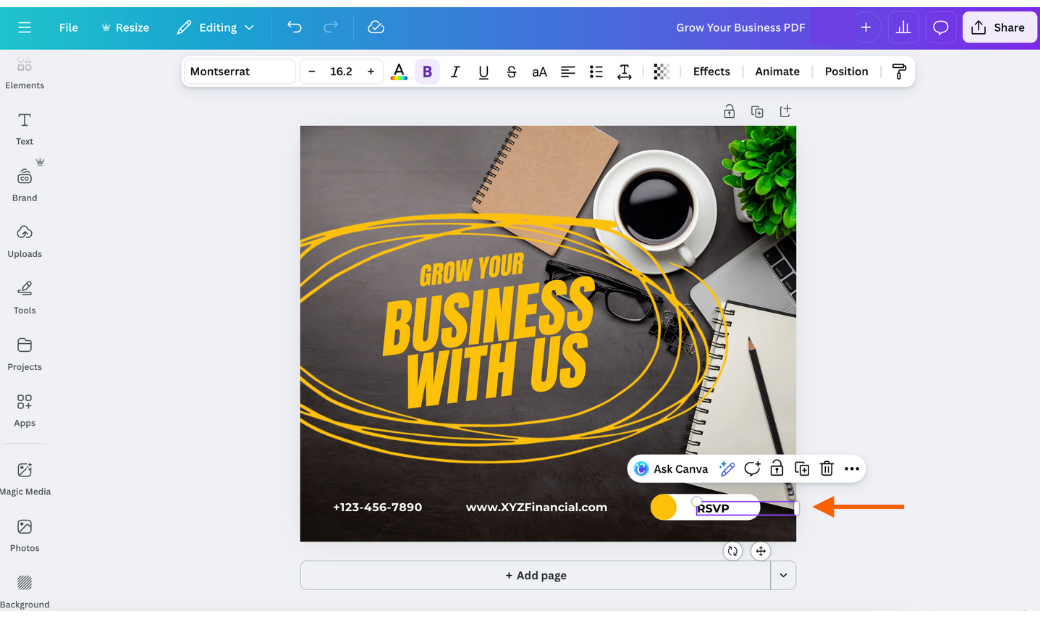Image resolution: width=1040 pixels, height=618 pixels.
Task: Lock the selected element
Action: pos(776,468)
